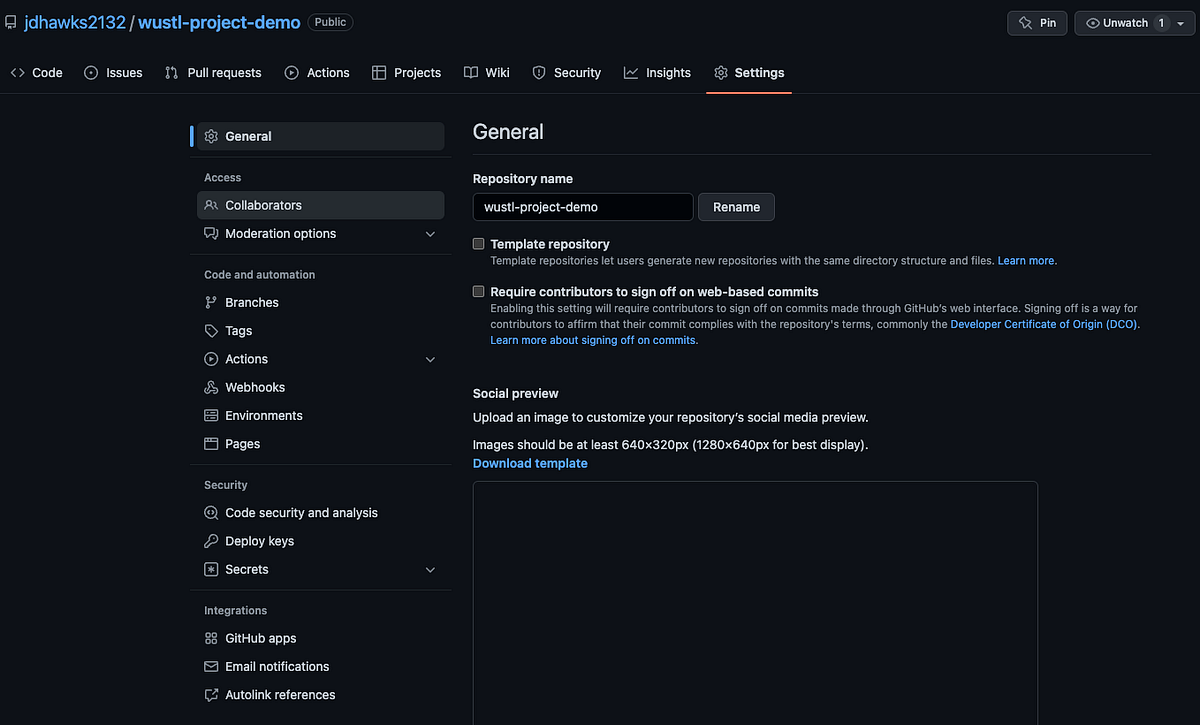Open the Branches settings icon

[x=210, y=302]
